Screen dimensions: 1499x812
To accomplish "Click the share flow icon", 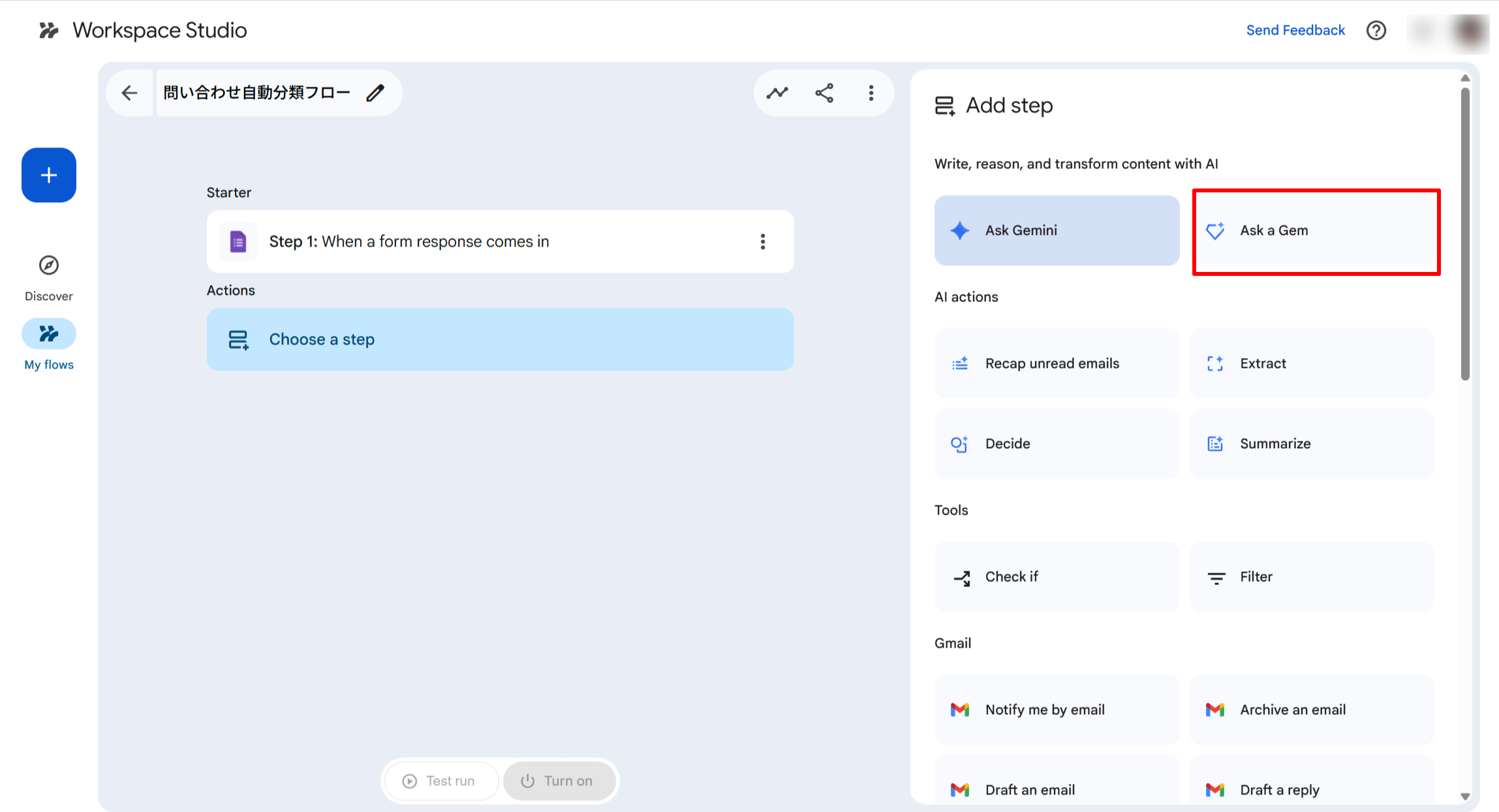I will coord(824,93).
